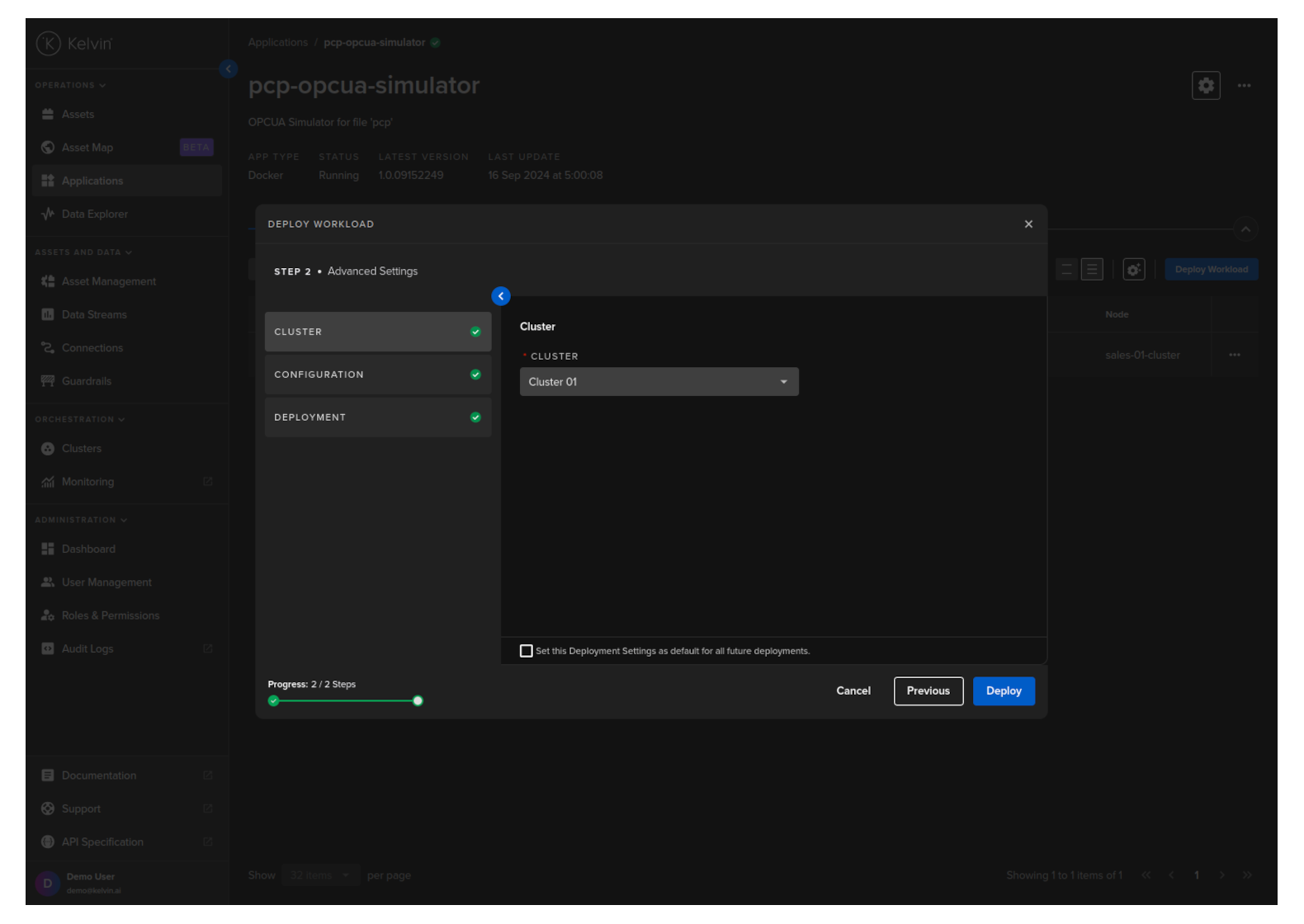Open the application settings gear icon
Image resolution: width=1304 pixels, height=924 pixels.
pos(1206,86)
